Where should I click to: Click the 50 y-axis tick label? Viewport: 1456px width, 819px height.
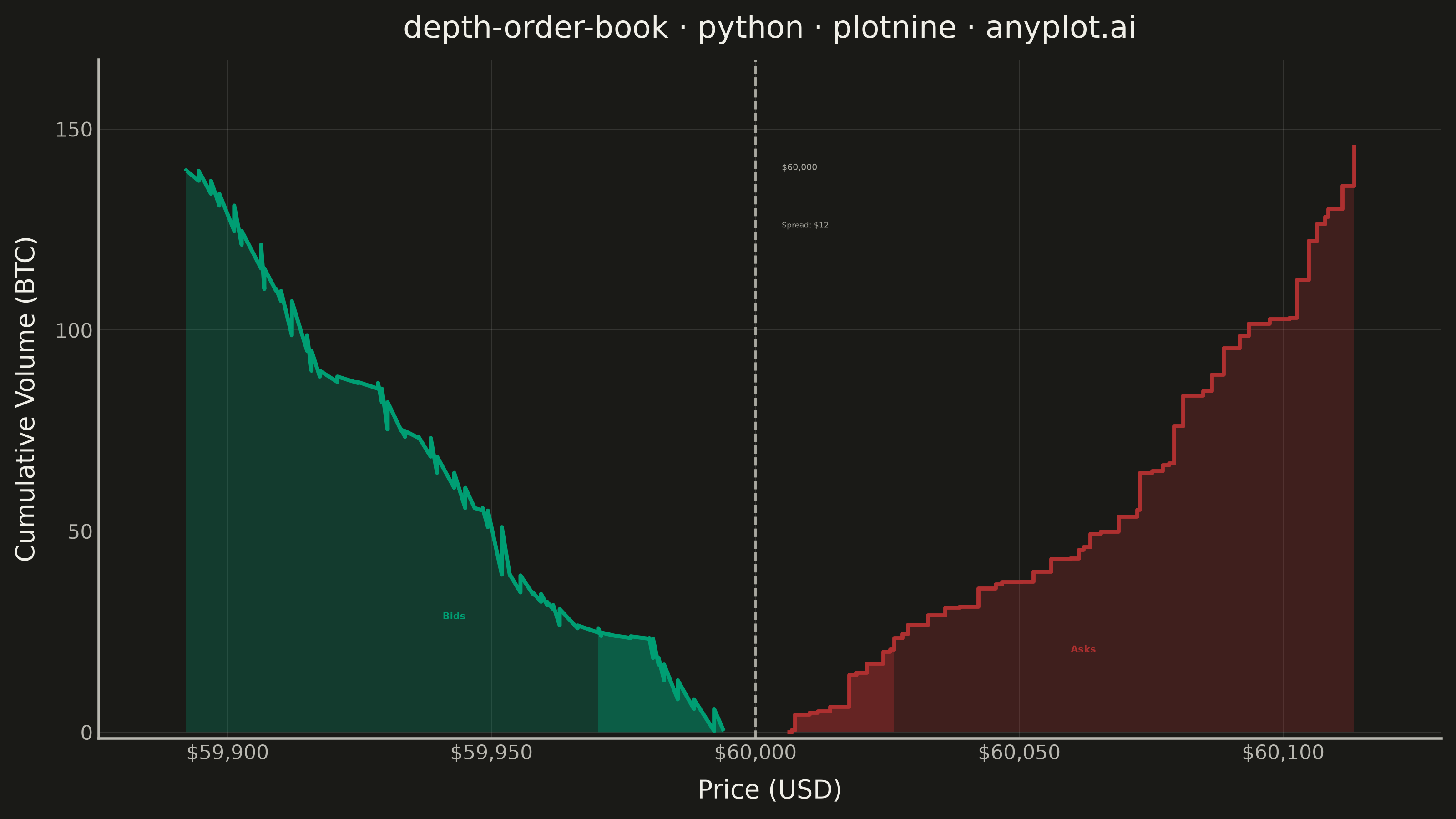(80, 532)
